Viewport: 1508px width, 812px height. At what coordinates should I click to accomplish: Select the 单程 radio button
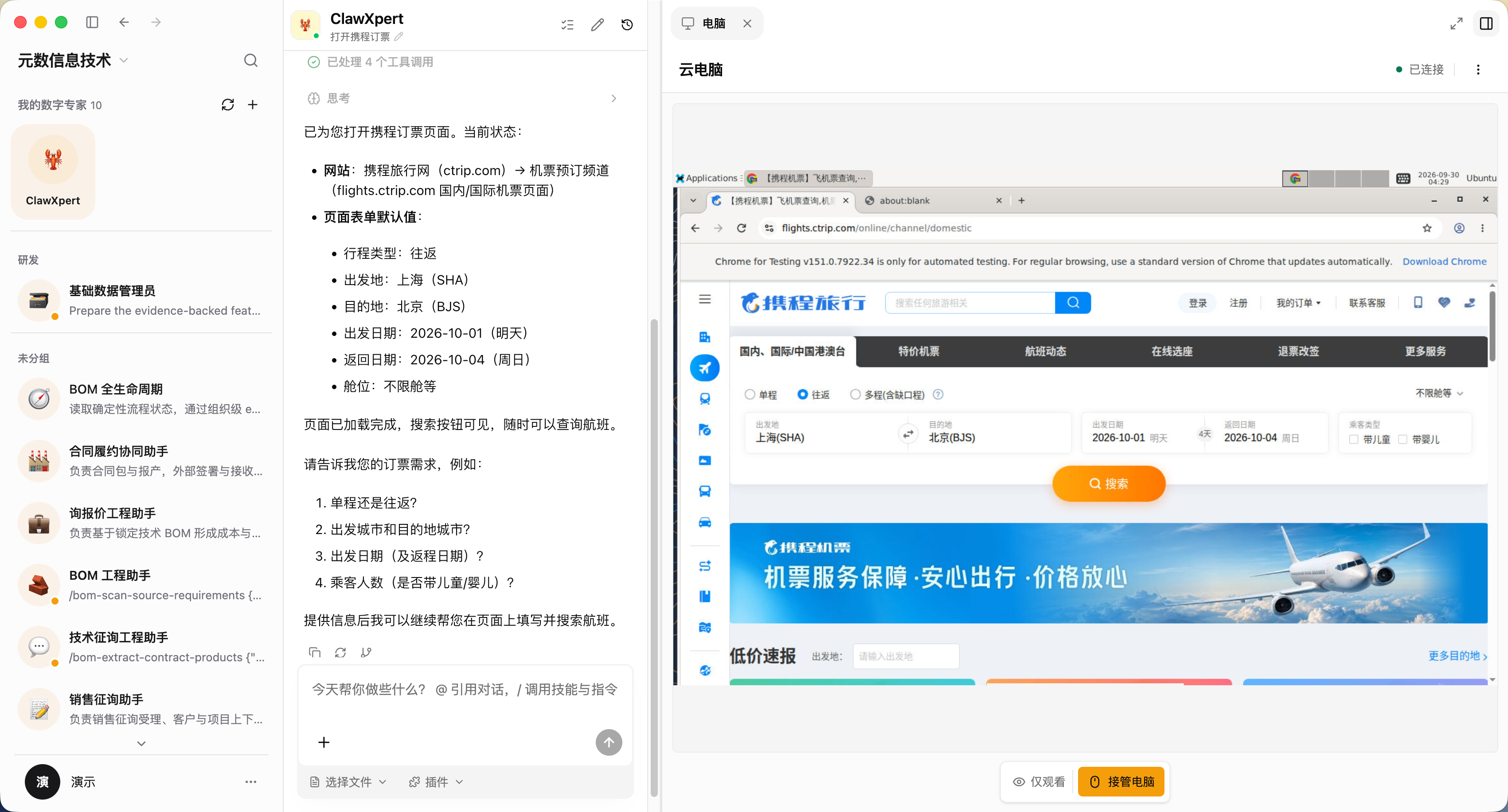[x=750, y=394]
